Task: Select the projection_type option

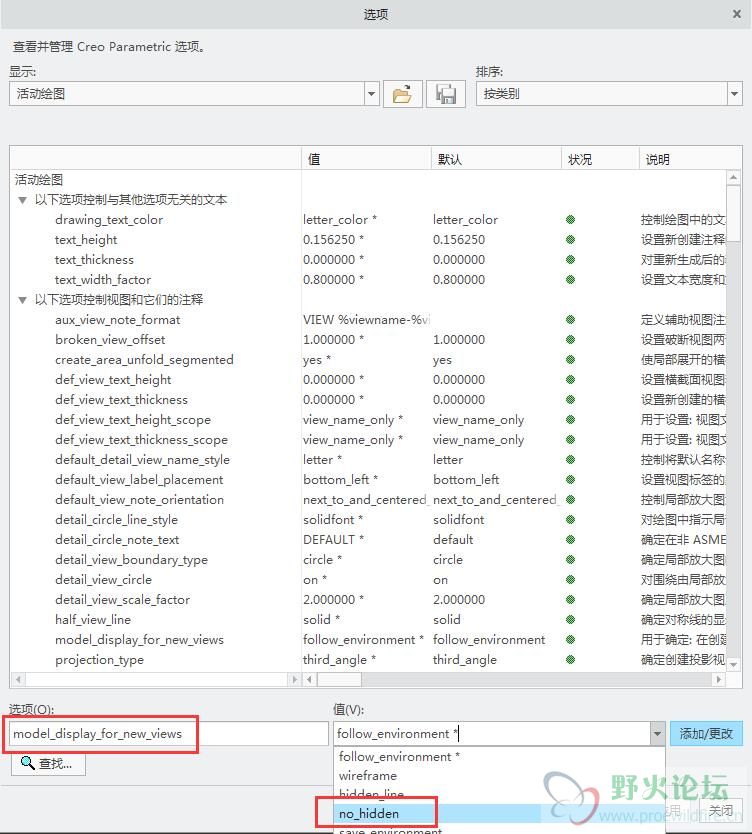Action: (99, 660)
